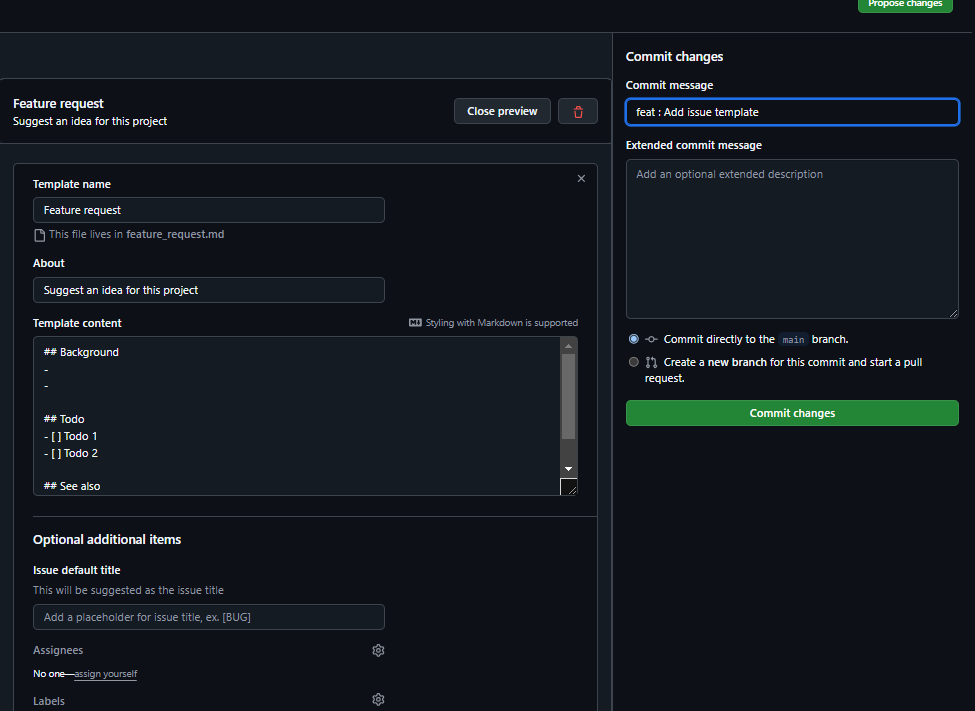Click 'This will be suggested as the issue title'
Screen dimensions: 975x711
[x=128, y=590]
